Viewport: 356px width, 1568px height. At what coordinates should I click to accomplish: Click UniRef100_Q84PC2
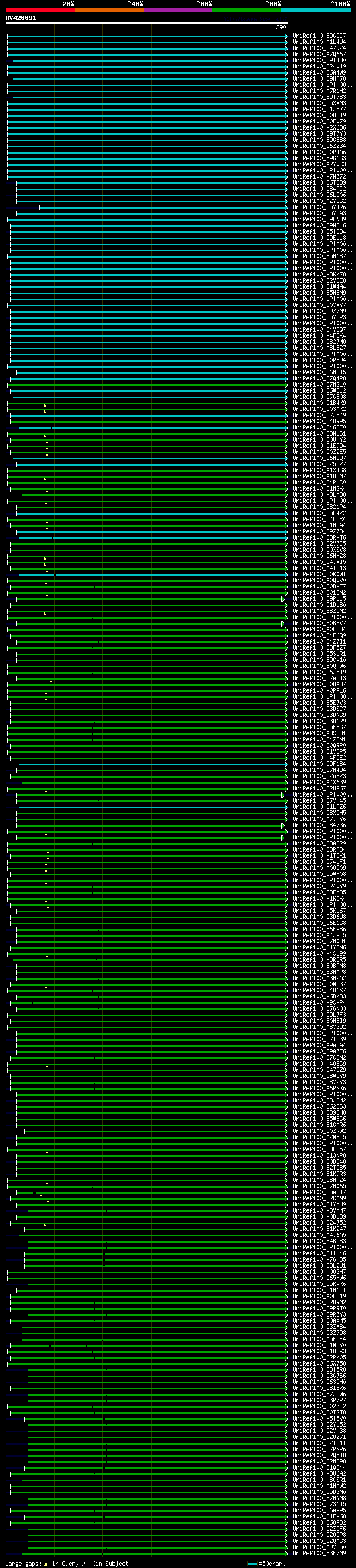point(319,189)
